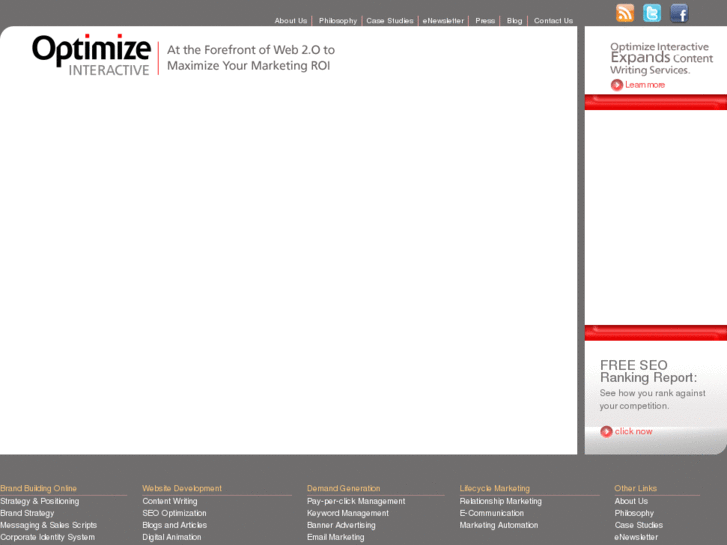Open Email Marketing footer link
Screen dimensions: 727x545
(x=336, y=537)
